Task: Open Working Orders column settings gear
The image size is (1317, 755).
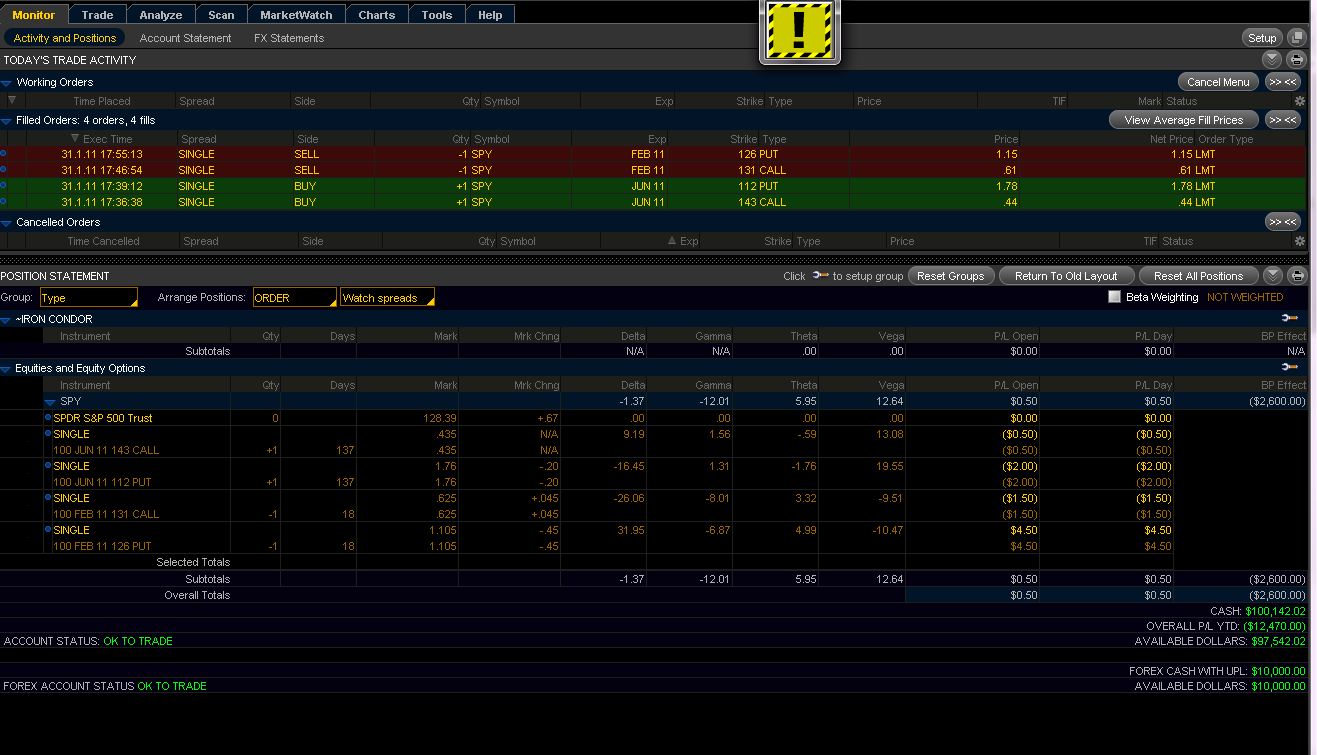Action: 1299,101
